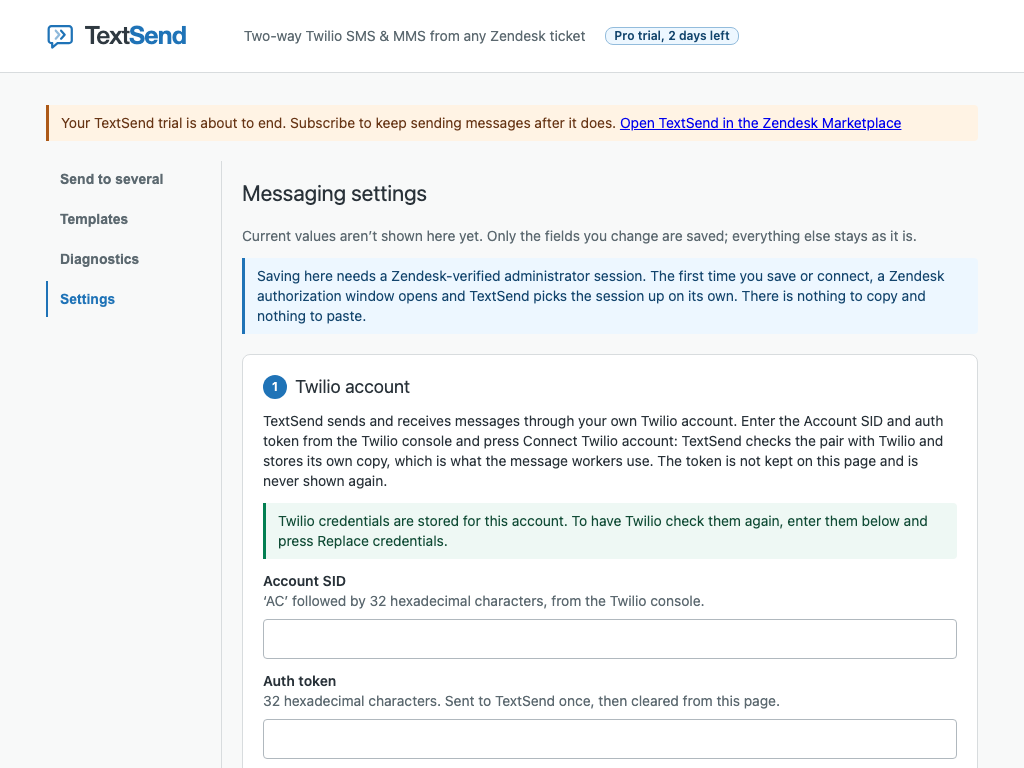Screen dimensions: 1024x768
Task: Open the Send to several section
Action: click(112, 179)
